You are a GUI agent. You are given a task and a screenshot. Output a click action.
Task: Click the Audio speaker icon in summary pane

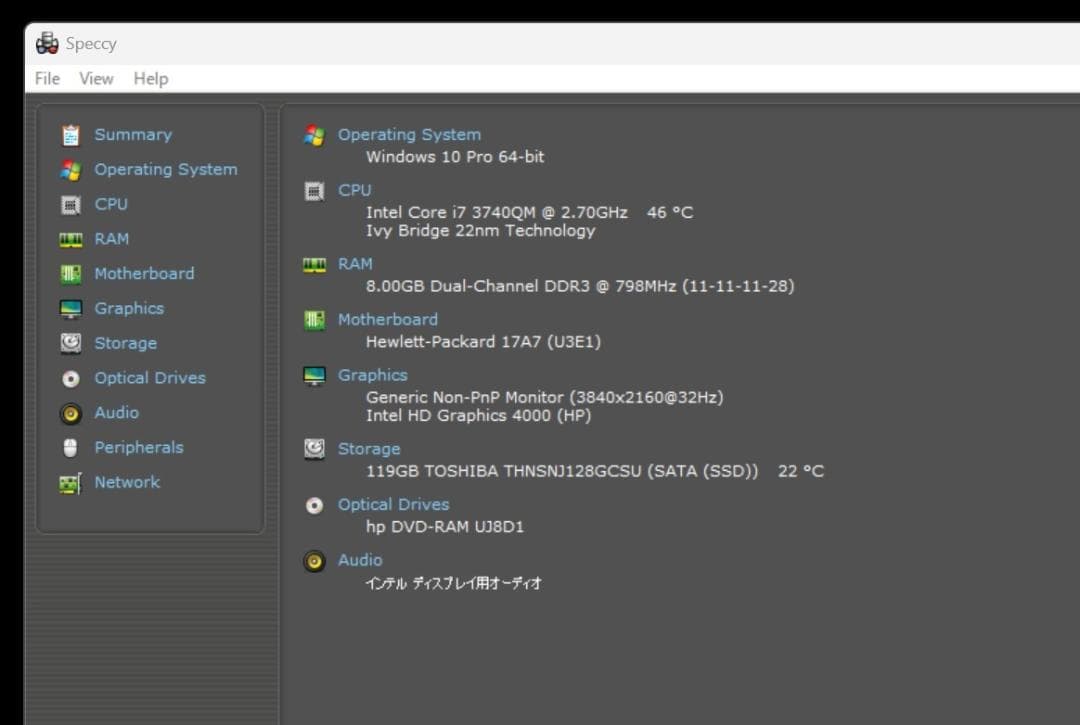pyautogui.click(x=314, y=561)
